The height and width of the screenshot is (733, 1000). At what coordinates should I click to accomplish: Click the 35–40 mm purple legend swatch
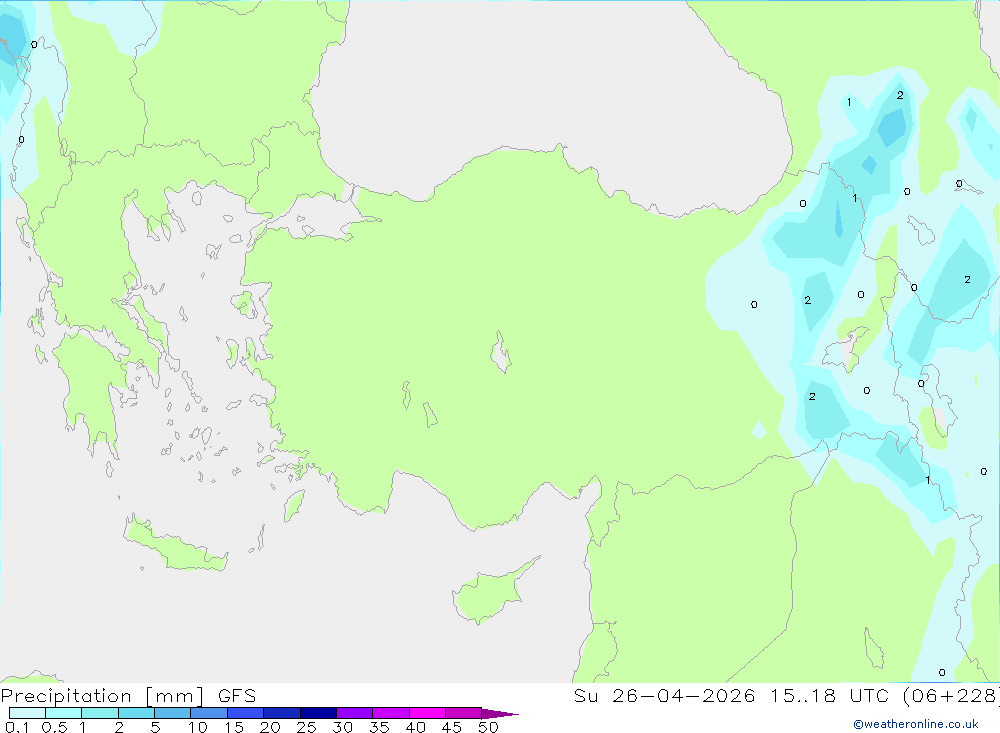390,713
